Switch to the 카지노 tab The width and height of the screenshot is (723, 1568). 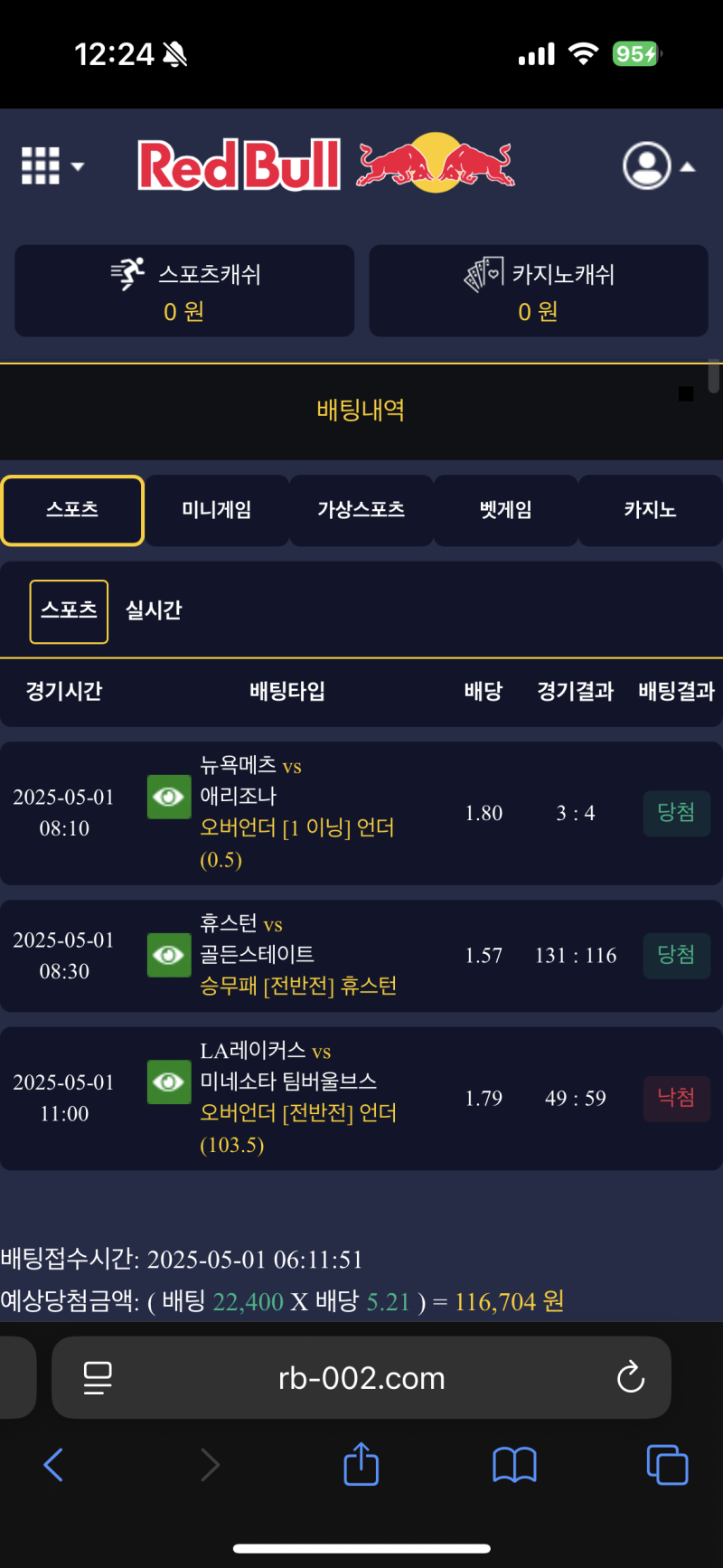point(650,510)
